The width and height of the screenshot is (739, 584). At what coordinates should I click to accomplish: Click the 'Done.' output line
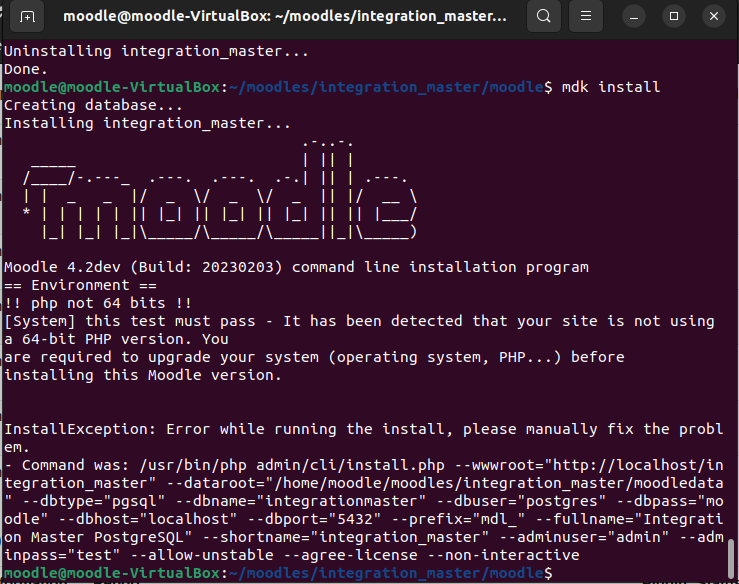coord(26,69)
